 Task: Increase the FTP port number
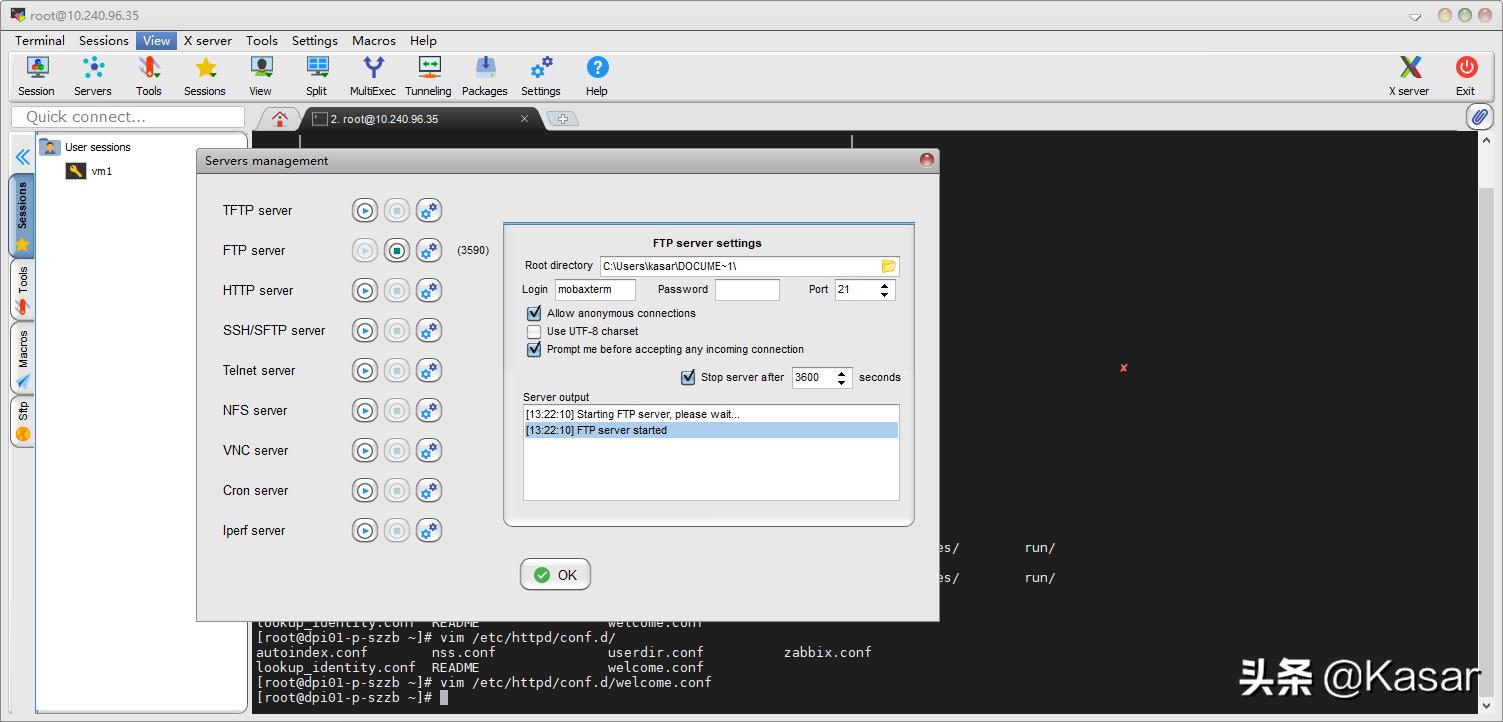coord(885,285)
